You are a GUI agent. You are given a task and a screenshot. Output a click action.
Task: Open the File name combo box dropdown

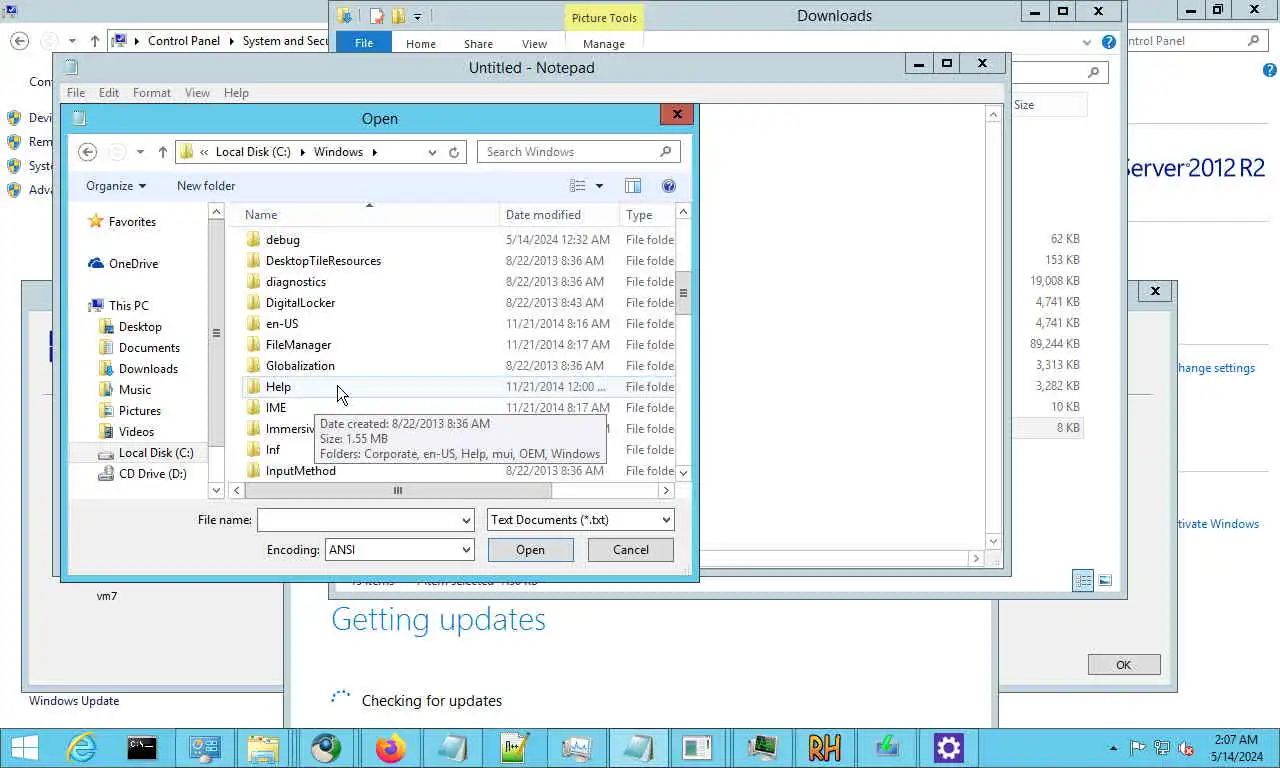pos(466,520)
